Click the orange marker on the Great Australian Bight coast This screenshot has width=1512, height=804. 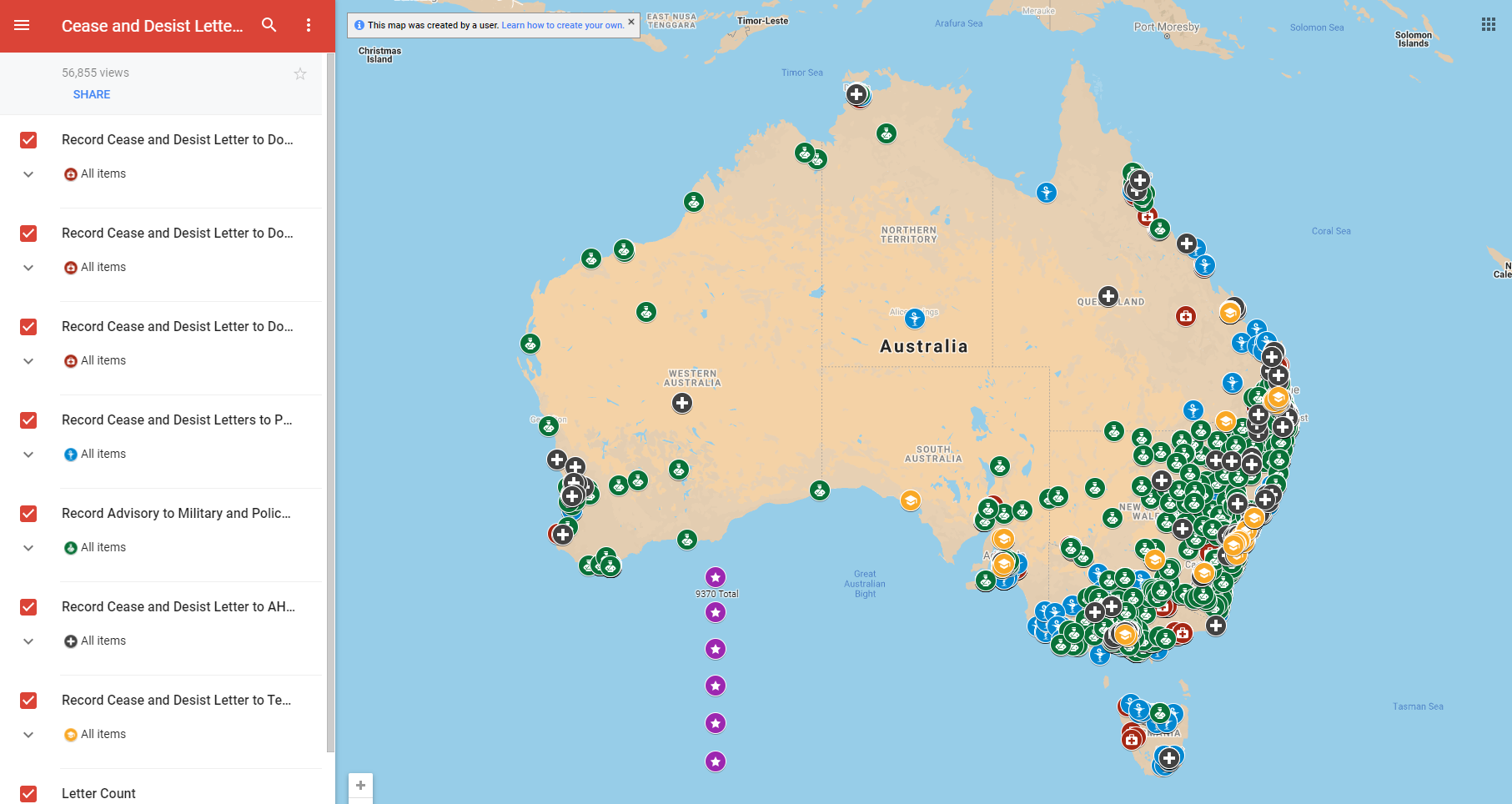coord(911,500)
